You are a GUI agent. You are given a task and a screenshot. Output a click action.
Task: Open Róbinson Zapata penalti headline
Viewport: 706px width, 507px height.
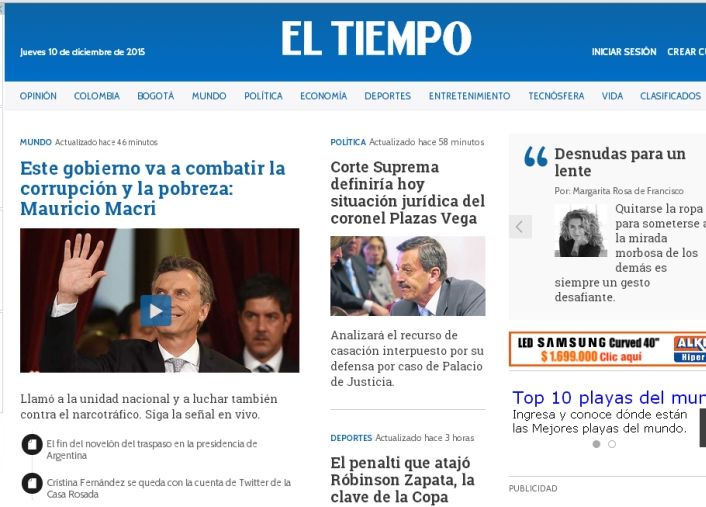403,480
